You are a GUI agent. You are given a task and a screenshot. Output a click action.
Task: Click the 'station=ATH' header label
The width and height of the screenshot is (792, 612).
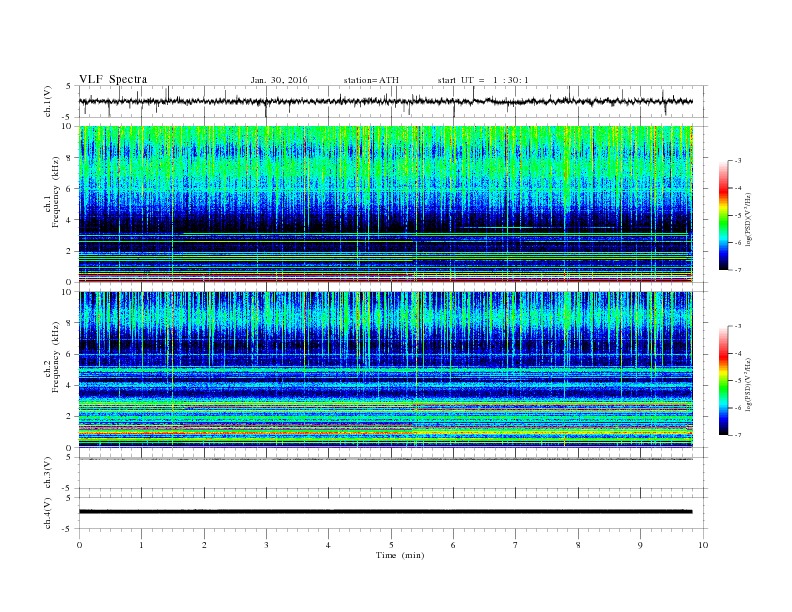click(x=371, y=80)
